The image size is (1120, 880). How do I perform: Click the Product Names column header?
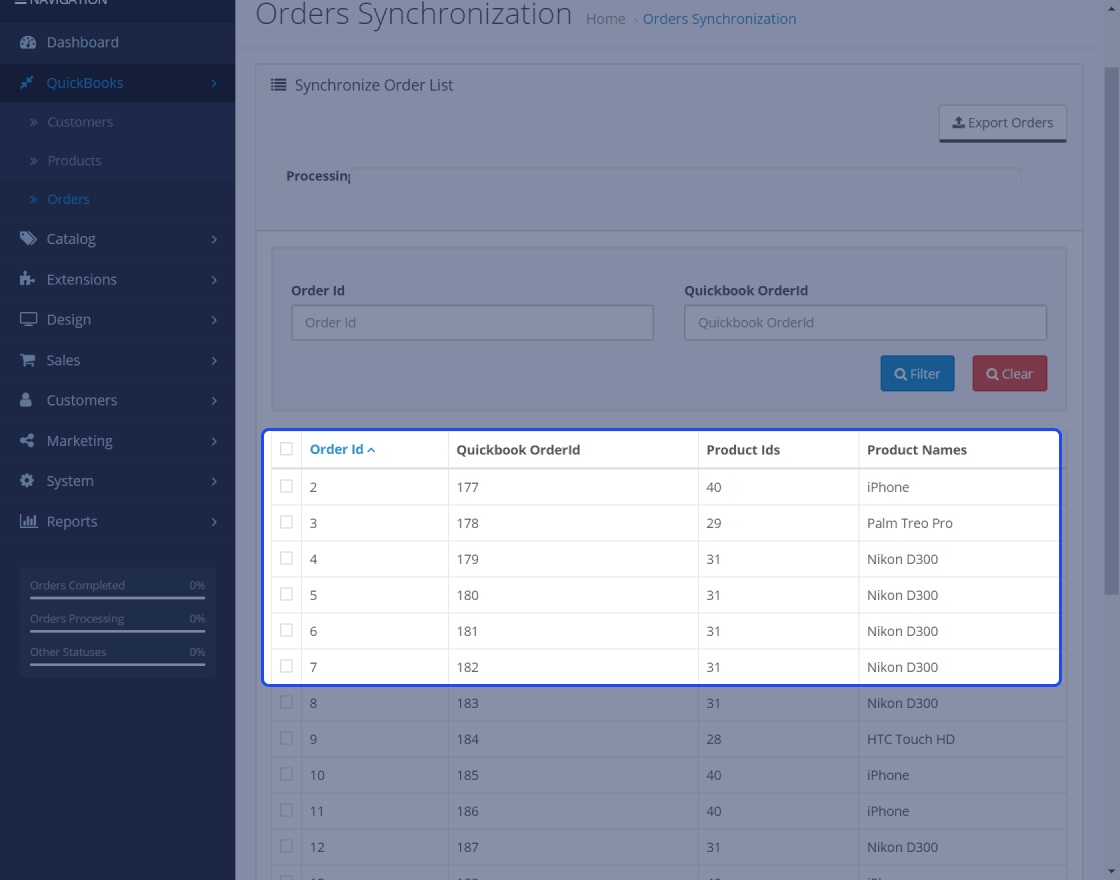coord(916,450)
